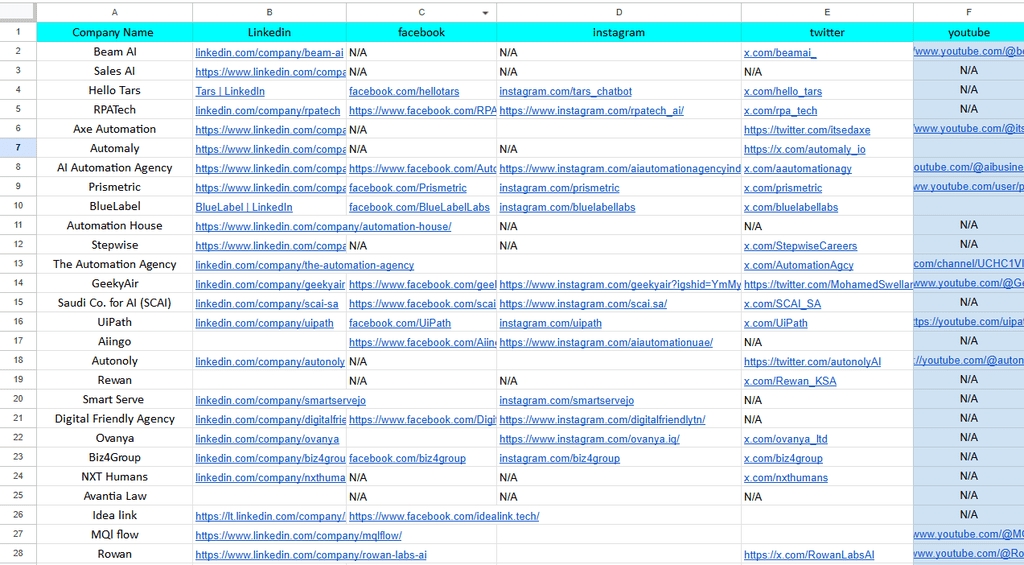The image size is (1024, 565).
Task: Select the 'NXT Humans' company cell
Action: (114, 476)
